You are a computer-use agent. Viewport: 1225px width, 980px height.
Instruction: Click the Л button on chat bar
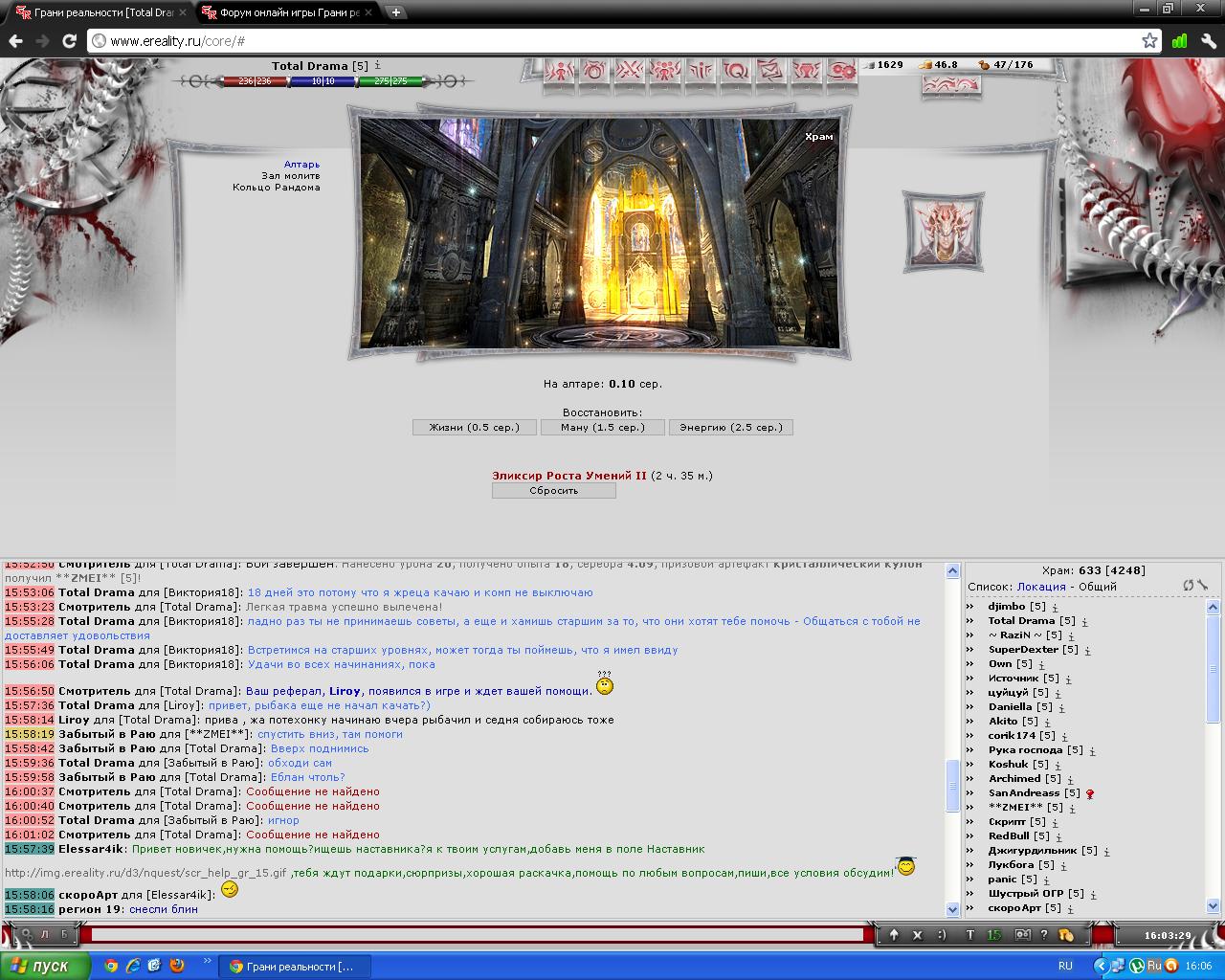tap(44, 934)
